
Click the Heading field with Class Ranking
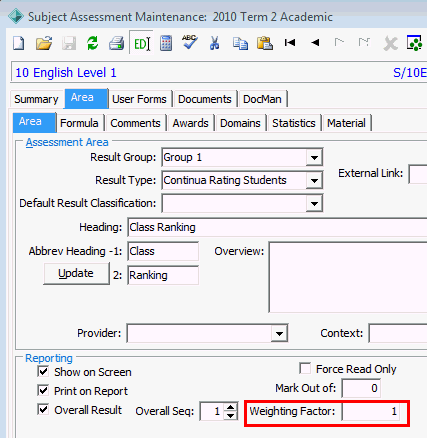coord(277,227)
